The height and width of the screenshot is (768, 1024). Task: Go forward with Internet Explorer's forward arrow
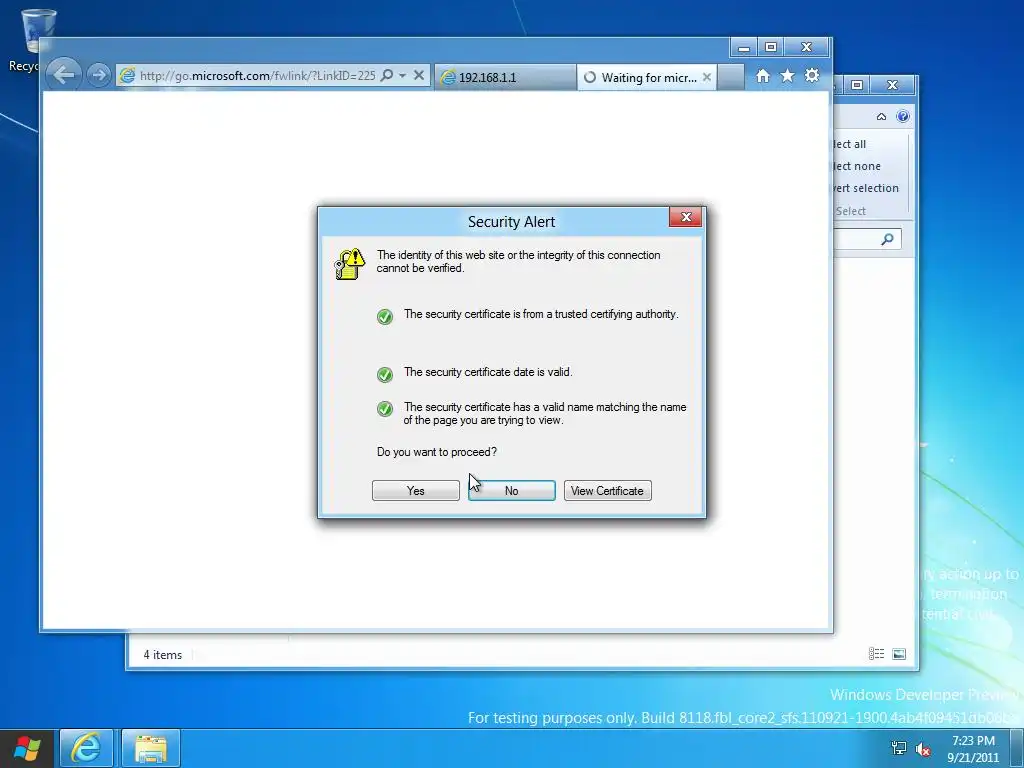pos(99,75)
